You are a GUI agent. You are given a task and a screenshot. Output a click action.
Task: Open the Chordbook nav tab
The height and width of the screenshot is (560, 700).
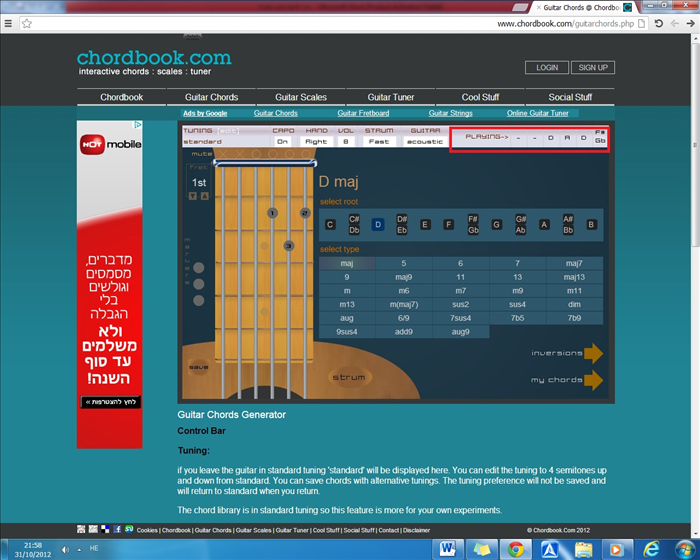coord(121,97)
